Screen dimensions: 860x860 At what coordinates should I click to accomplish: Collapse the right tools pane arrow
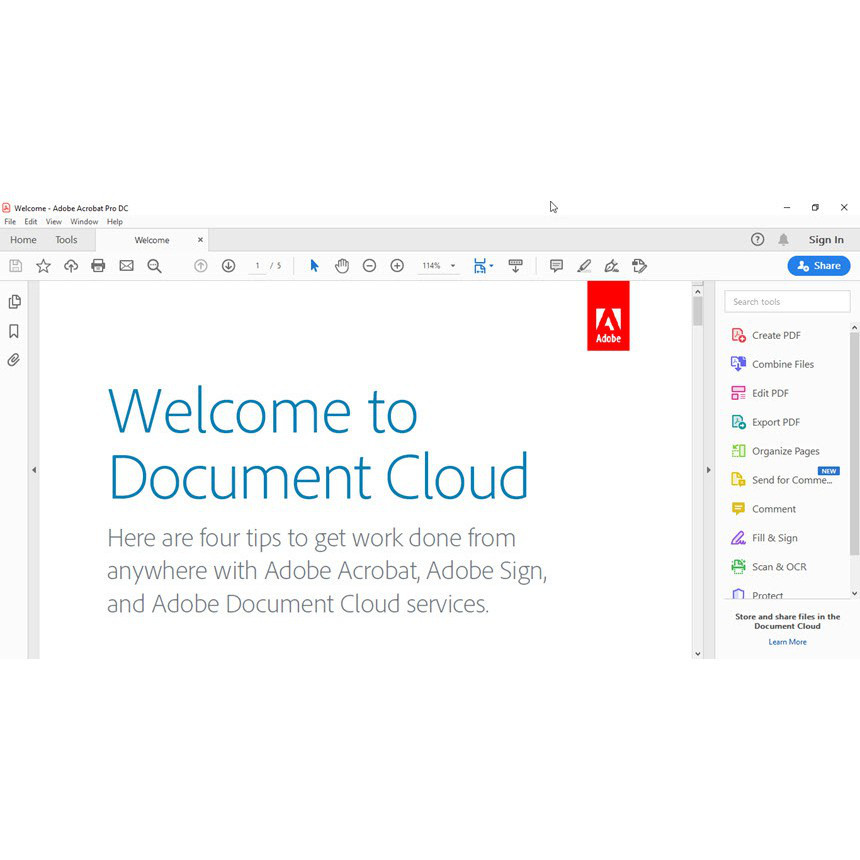[x=709, y=470]
